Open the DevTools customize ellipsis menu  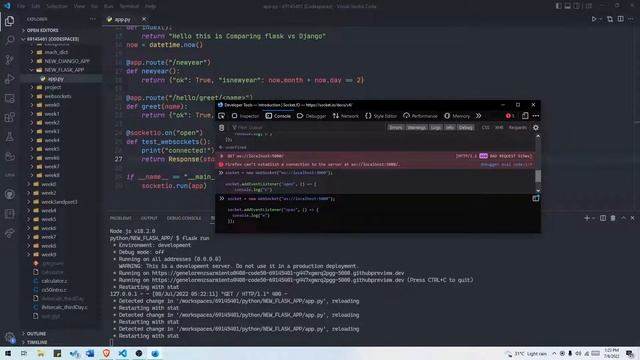536,116
